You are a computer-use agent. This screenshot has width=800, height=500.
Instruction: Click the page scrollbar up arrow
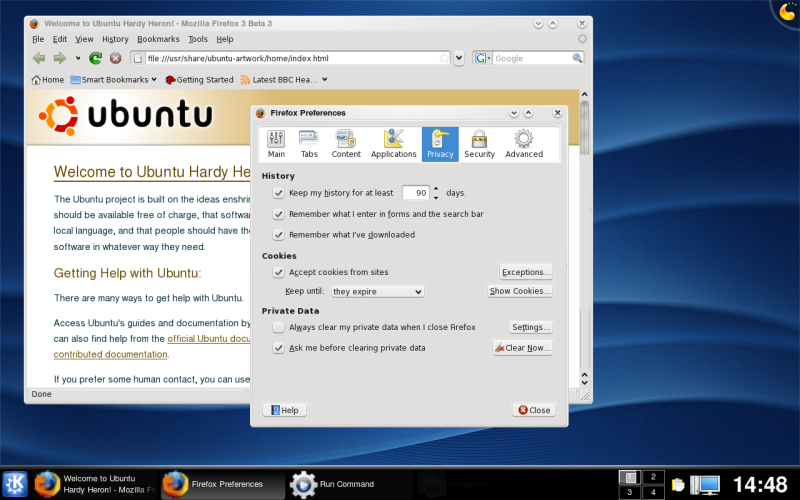[585, 94]
